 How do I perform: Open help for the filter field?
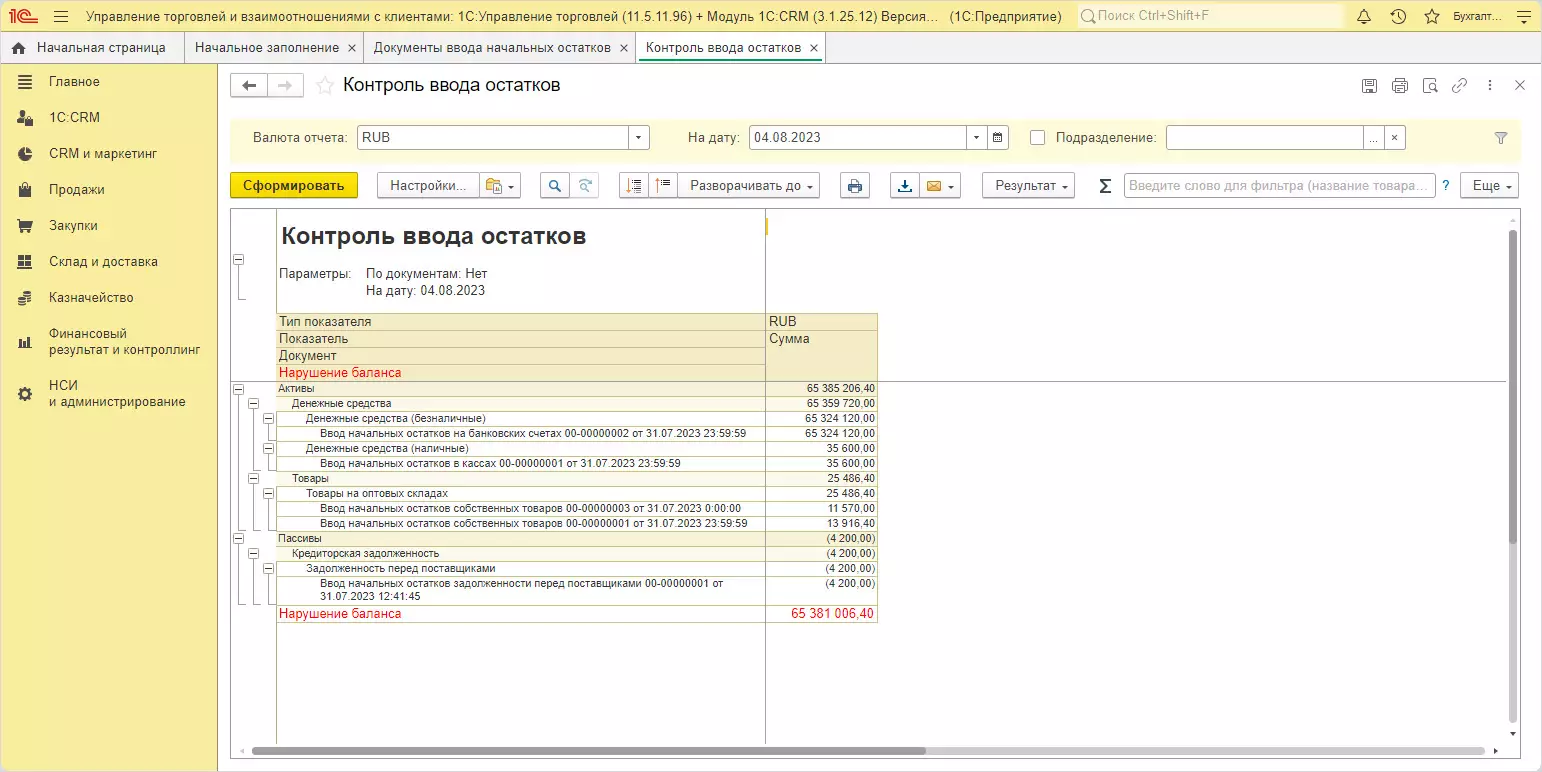tap(1445, 186)
